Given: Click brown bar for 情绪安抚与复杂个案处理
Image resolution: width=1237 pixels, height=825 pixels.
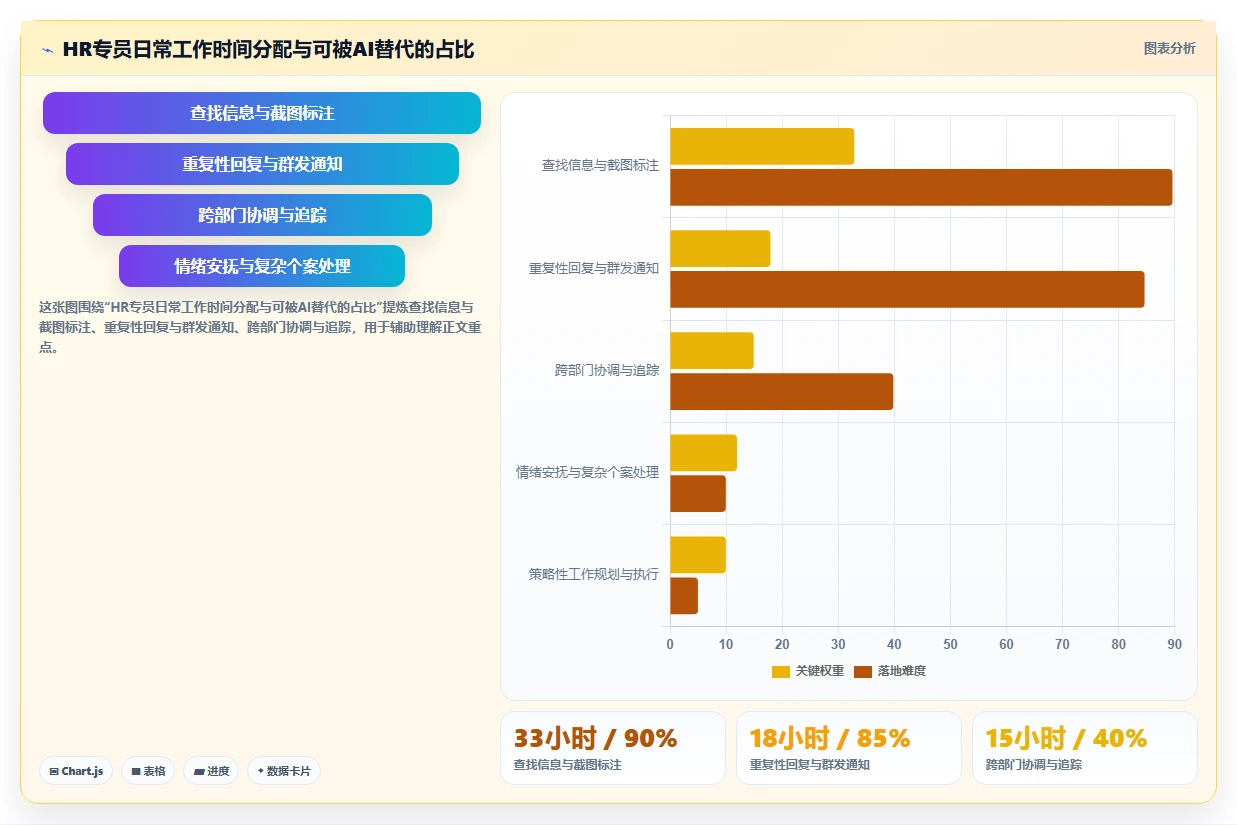Looking at the screenshot, I should (x=698, y=494).
